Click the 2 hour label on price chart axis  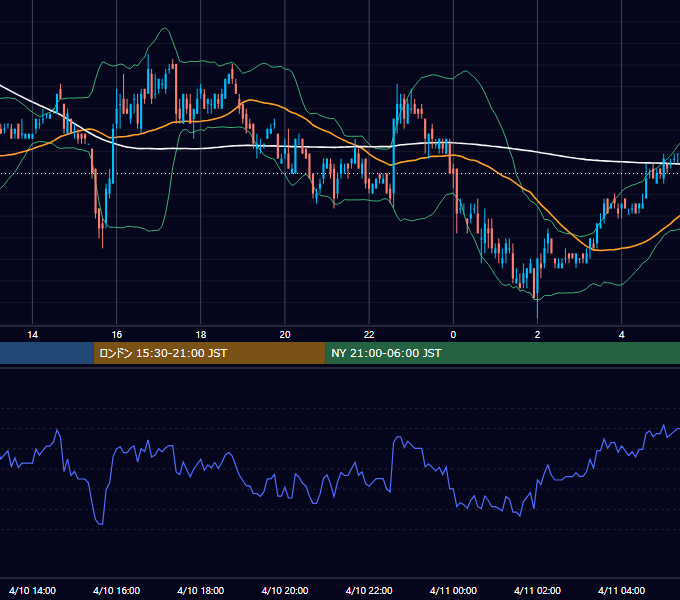pos(537,335)
